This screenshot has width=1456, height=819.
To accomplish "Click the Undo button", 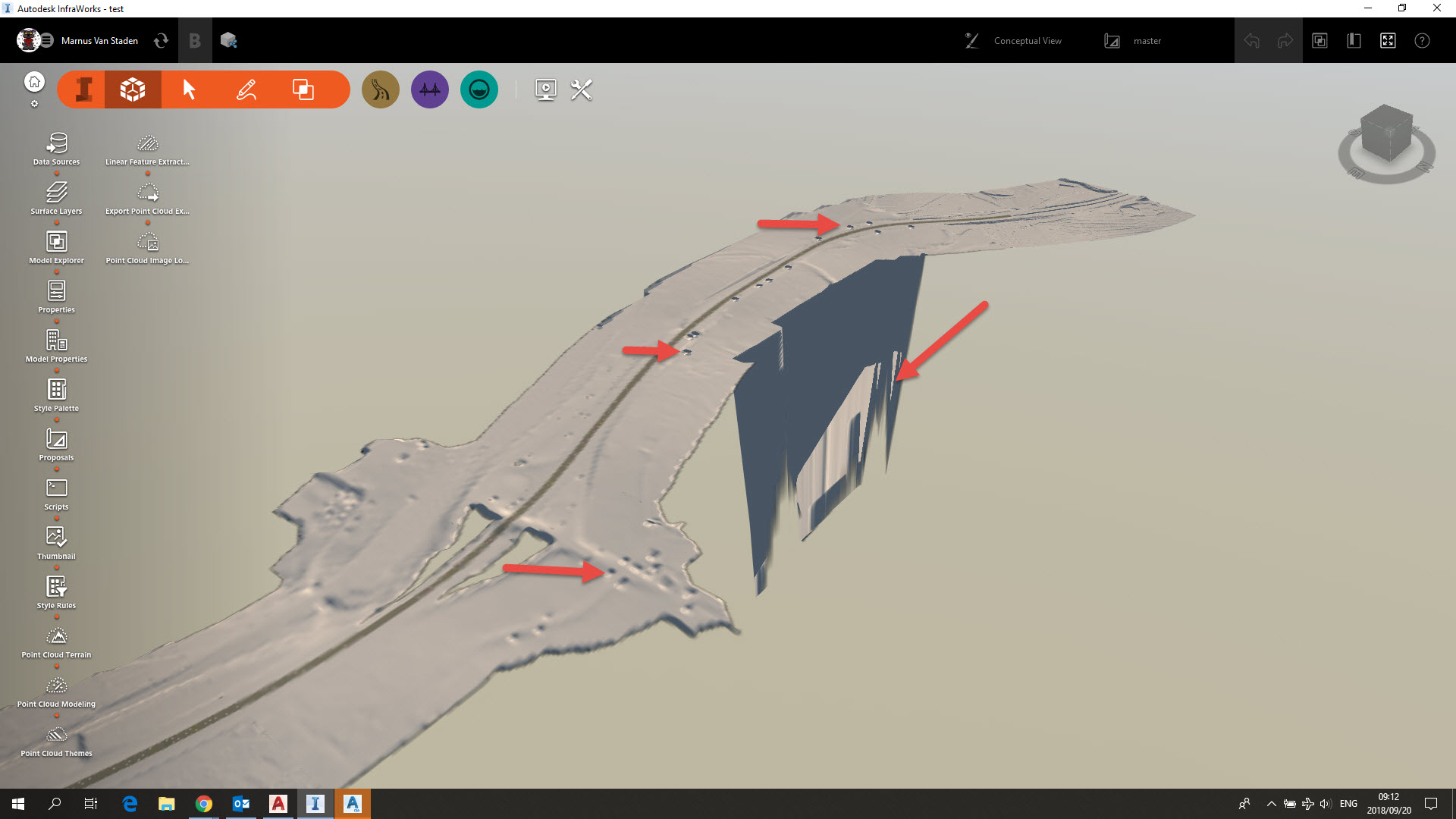I will point(1251,40).
